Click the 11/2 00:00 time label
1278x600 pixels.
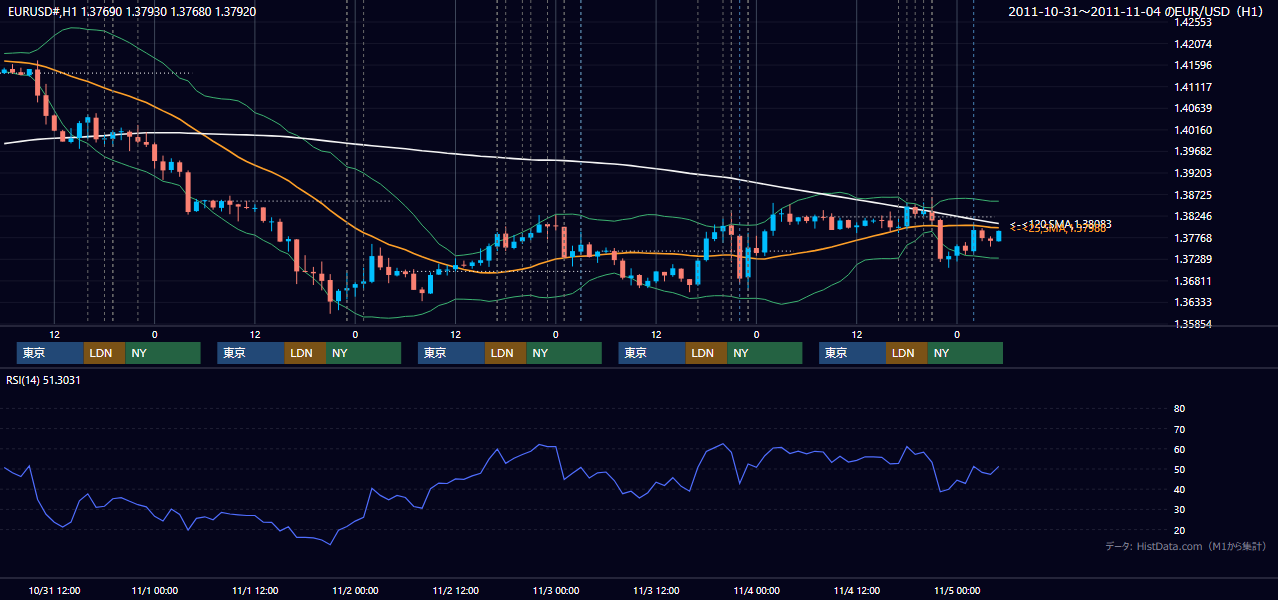point(355,590)
